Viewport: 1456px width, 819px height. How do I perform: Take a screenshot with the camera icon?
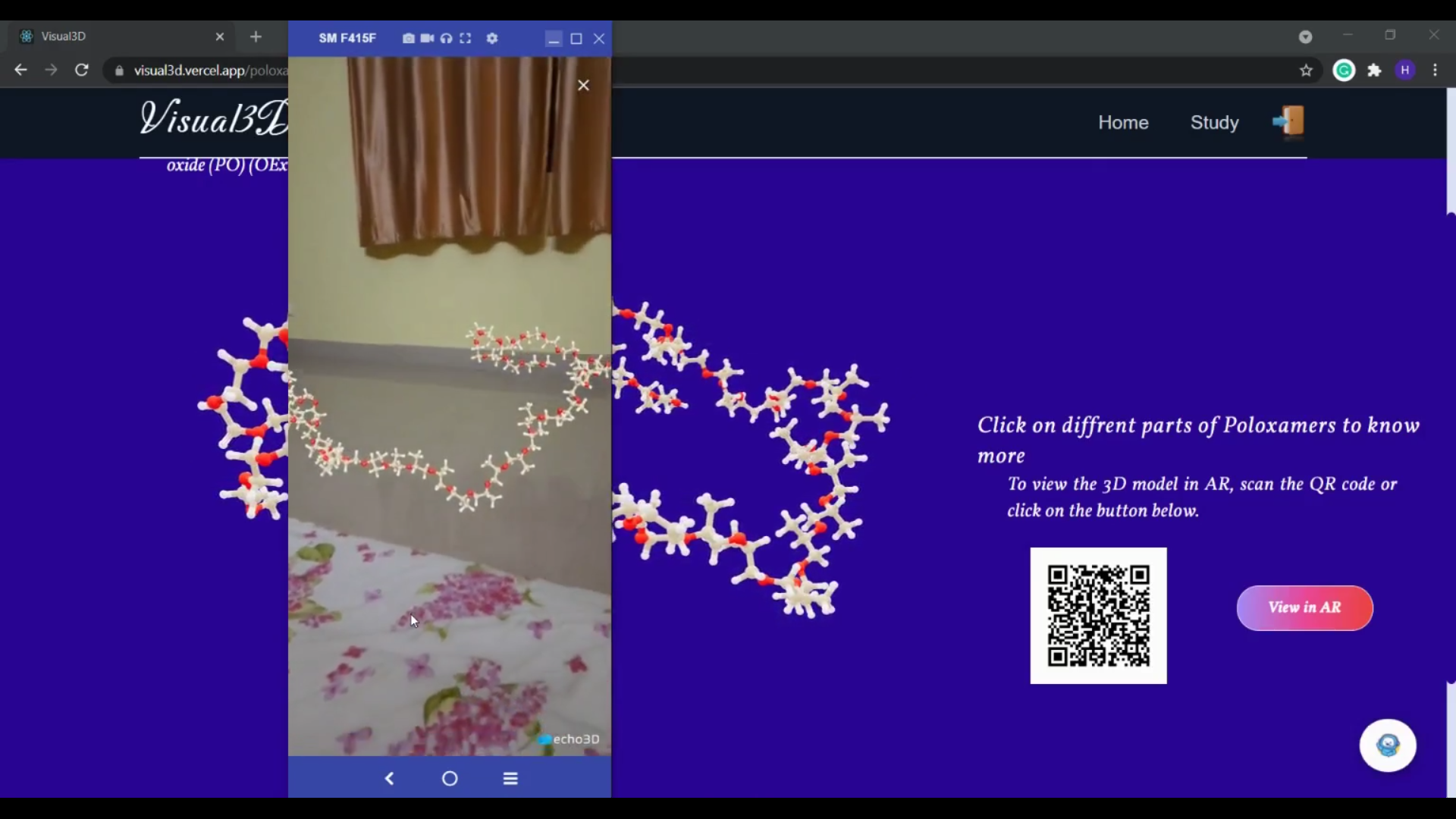click(408, 38)
